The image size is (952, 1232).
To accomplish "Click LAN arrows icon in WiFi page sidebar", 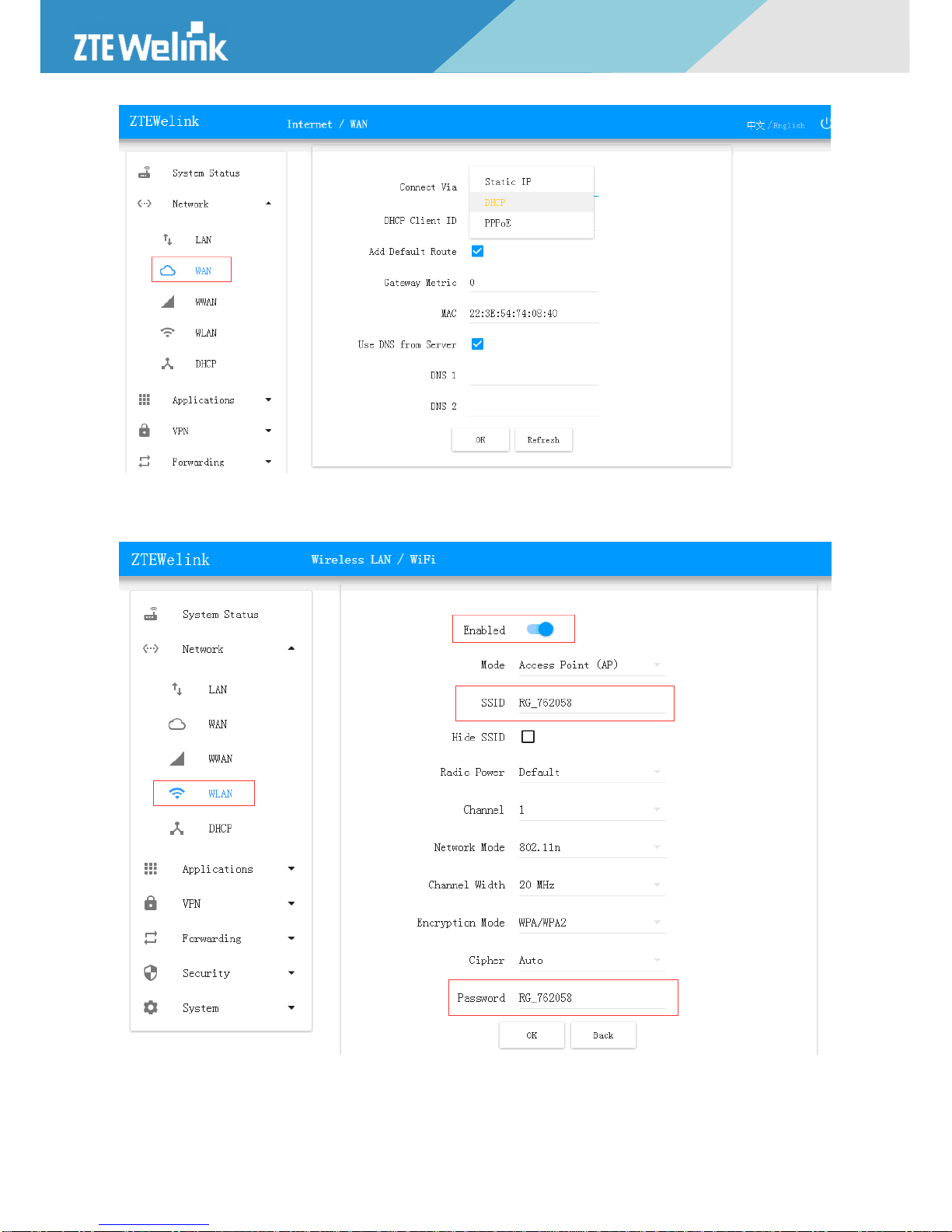I will (177, 689).
